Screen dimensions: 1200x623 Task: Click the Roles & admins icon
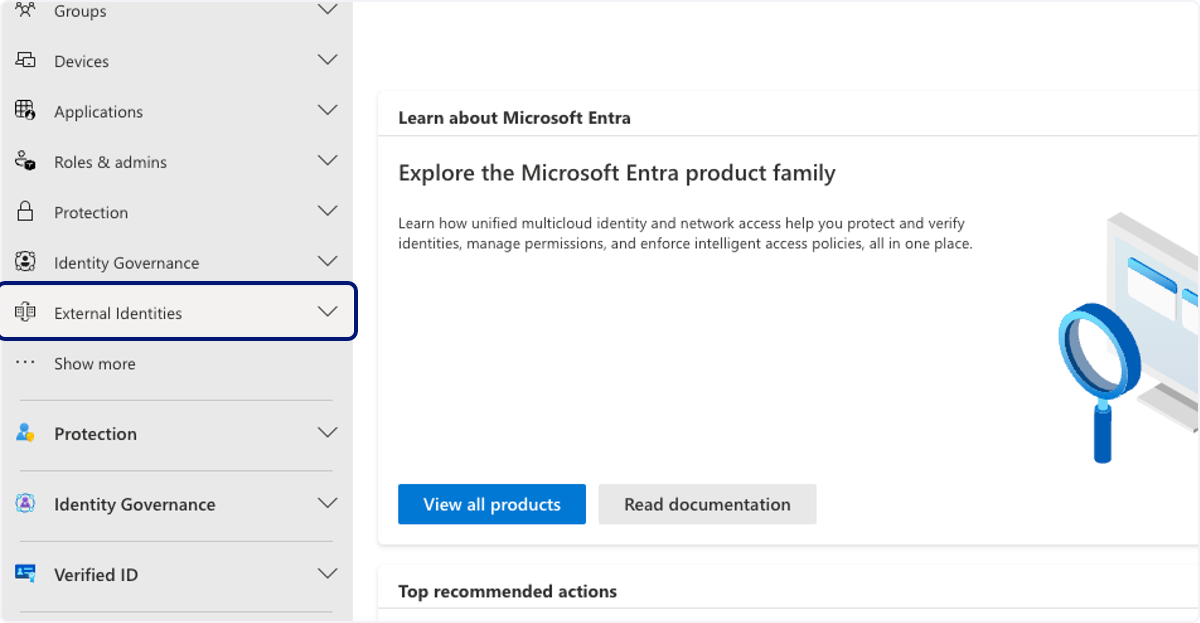click(25, 160)
